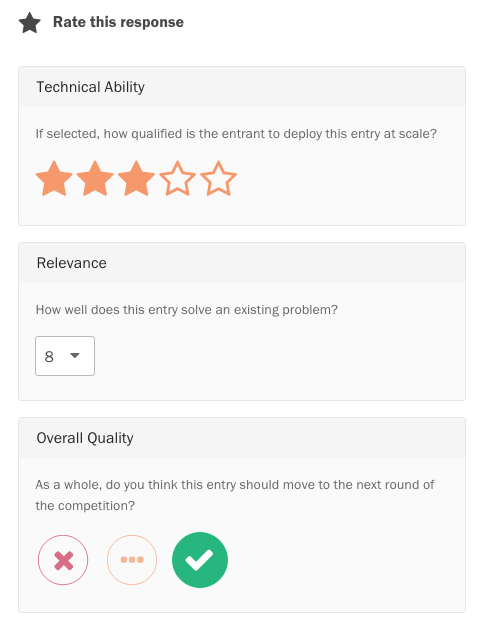Click the dark star icon beside the title
Image resolution: width=483 pixels, height=630 pixels.
coord(30,23)
